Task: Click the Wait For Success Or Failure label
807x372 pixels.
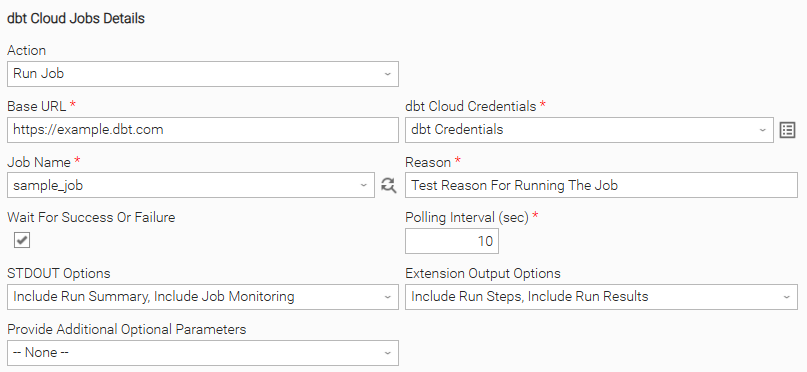Action: pos(91,218)
